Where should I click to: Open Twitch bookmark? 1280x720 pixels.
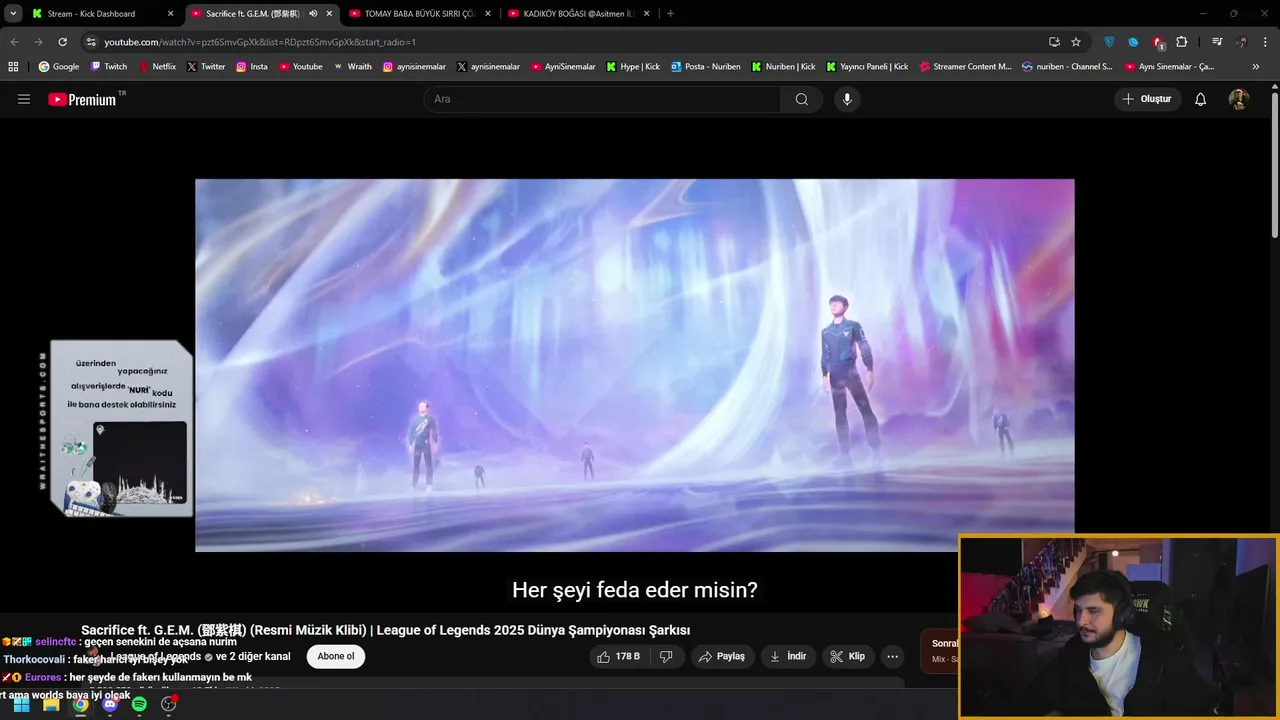pos(109,67)
